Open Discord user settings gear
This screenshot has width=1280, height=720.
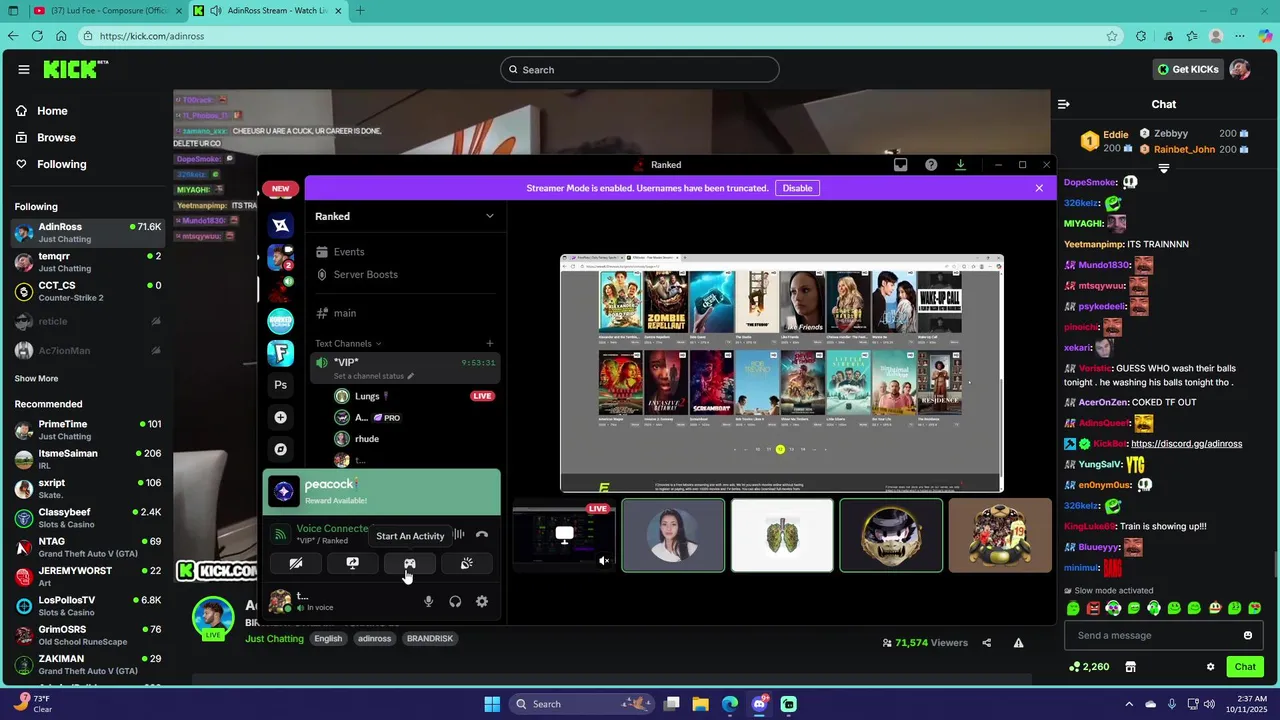coord(482,601)
